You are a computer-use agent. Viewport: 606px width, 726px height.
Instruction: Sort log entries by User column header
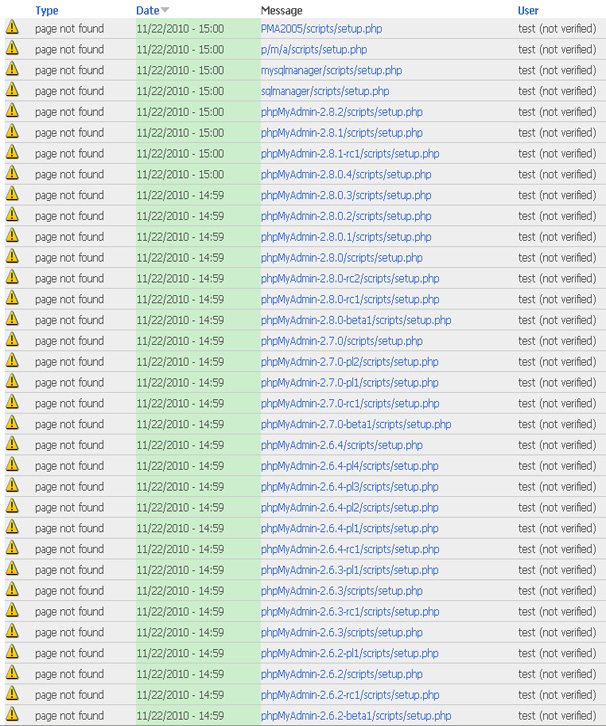528,10
